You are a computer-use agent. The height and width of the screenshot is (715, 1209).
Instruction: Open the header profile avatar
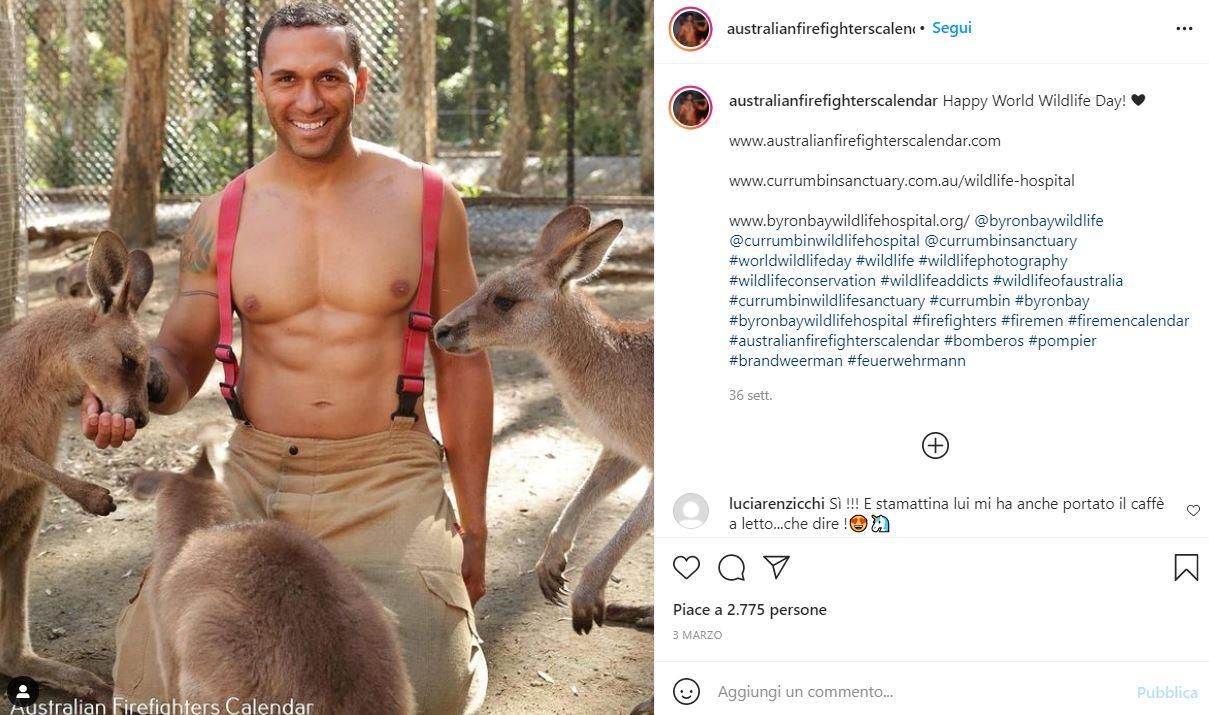point(691,28)
